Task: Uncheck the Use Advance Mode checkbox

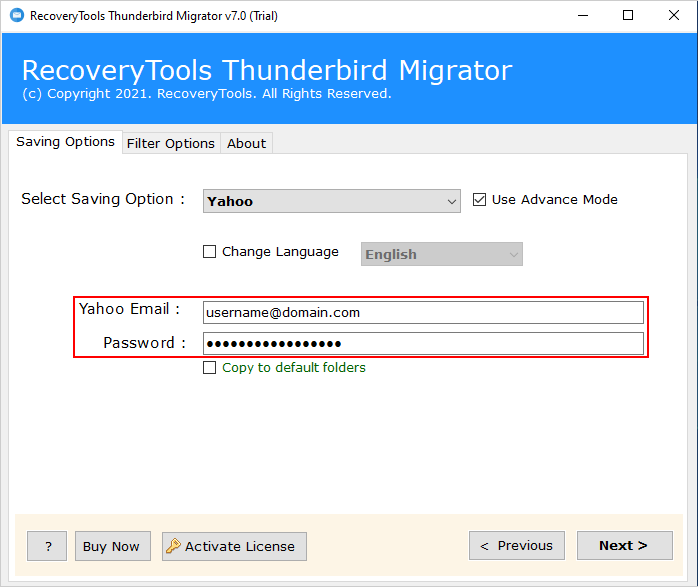Action: (479, 199)
